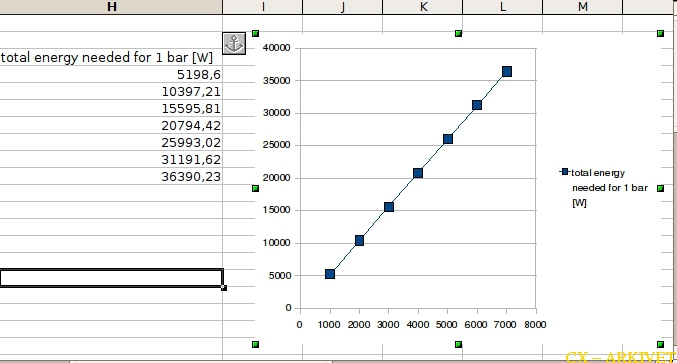This screenshot has height=363, width=677.
Task: Select column I header
Action: 263,6
